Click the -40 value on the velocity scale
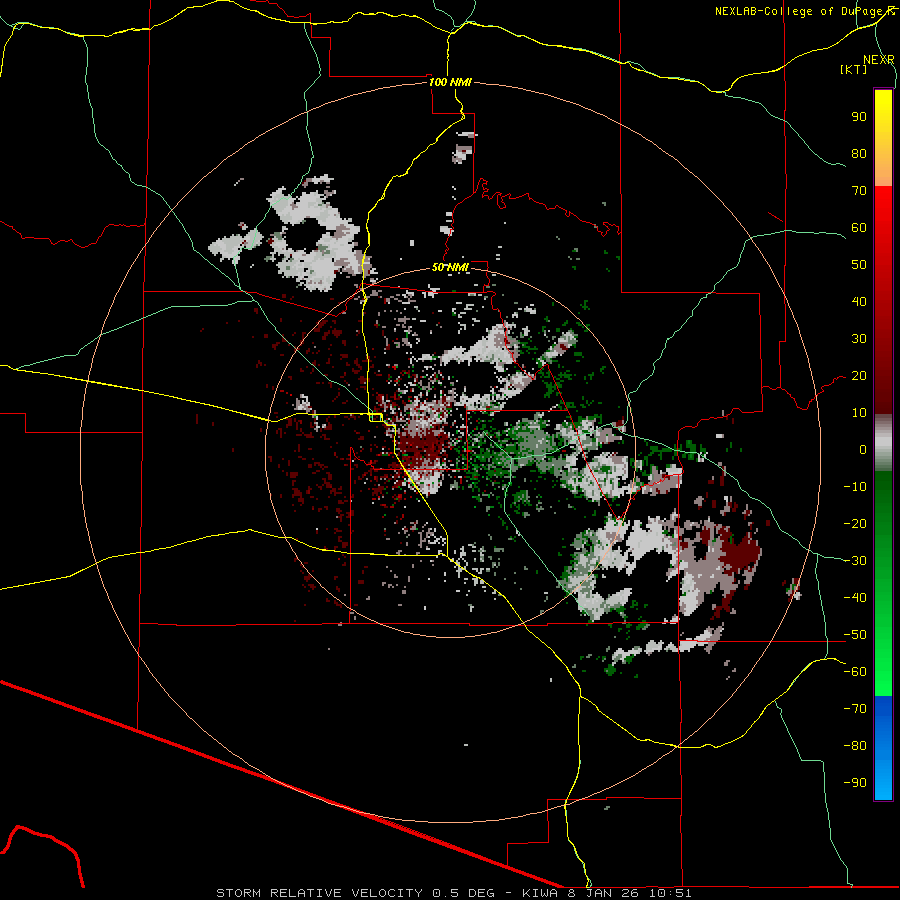 (x=855, y=598)
